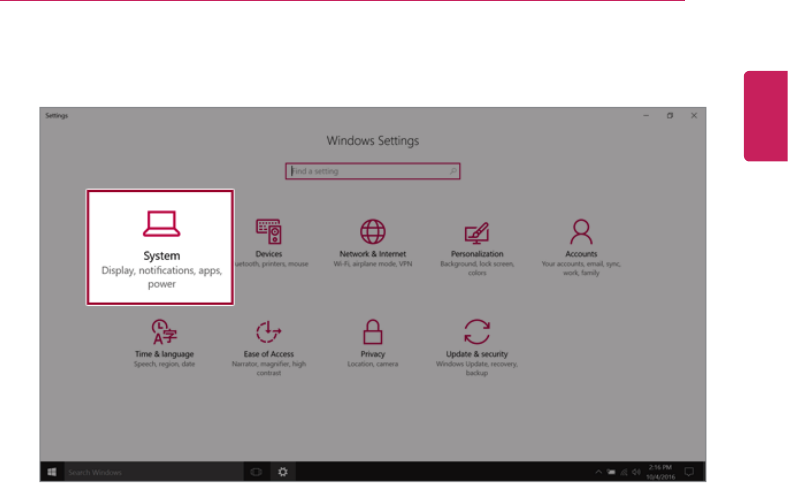Open Network & Internet globe icon
The width and height of the screenshot is (788, 504).
pos(373,232)
